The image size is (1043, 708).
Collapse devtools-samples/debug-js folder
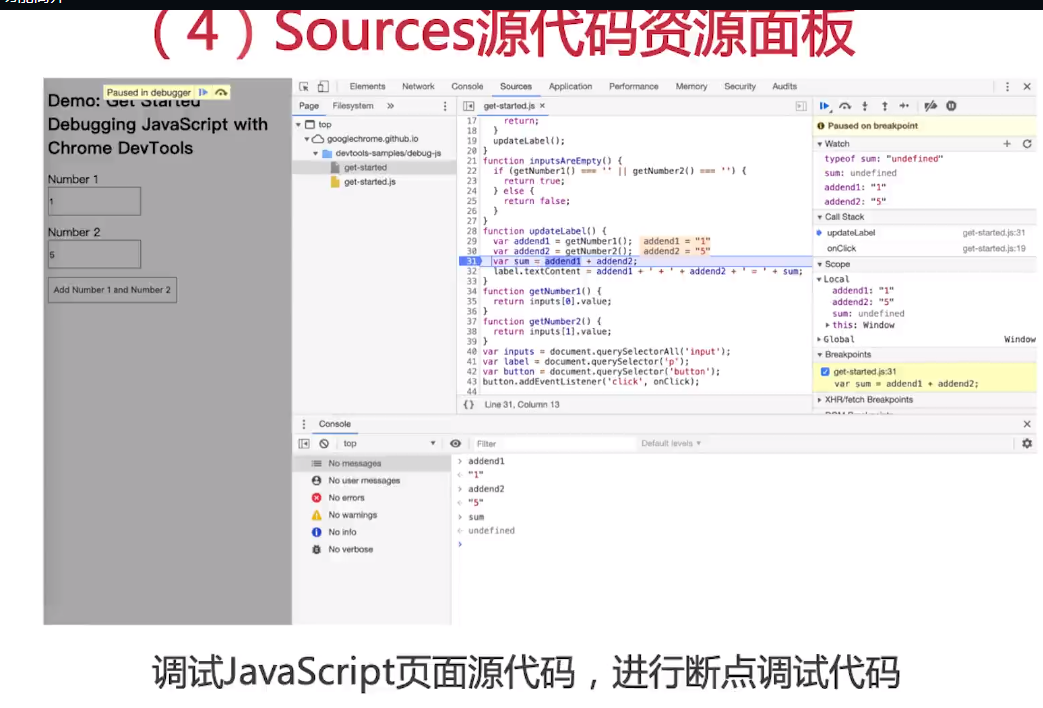point(315,154)
